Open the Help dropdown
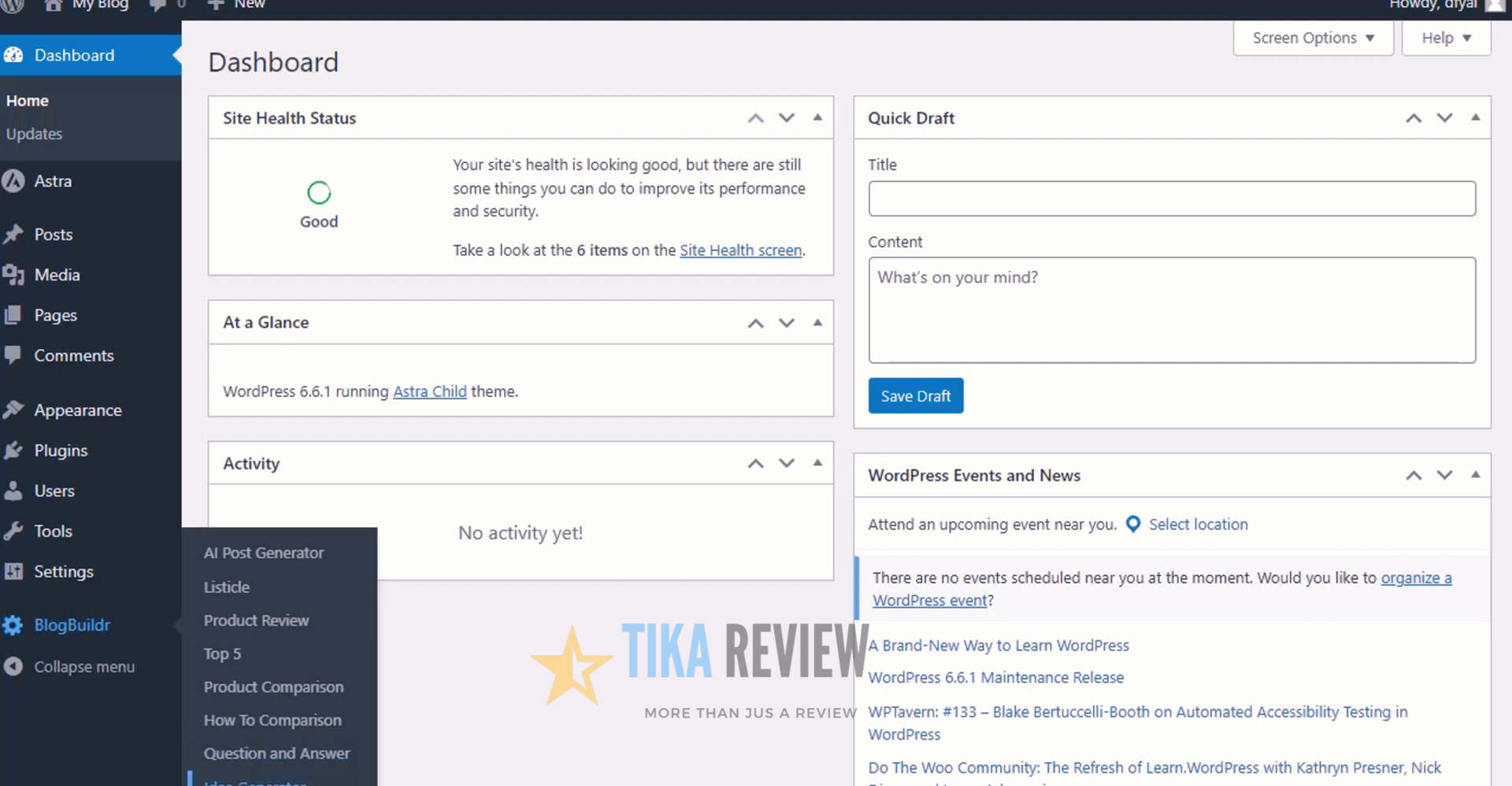1512x786 pixels. coord(1447,38)
